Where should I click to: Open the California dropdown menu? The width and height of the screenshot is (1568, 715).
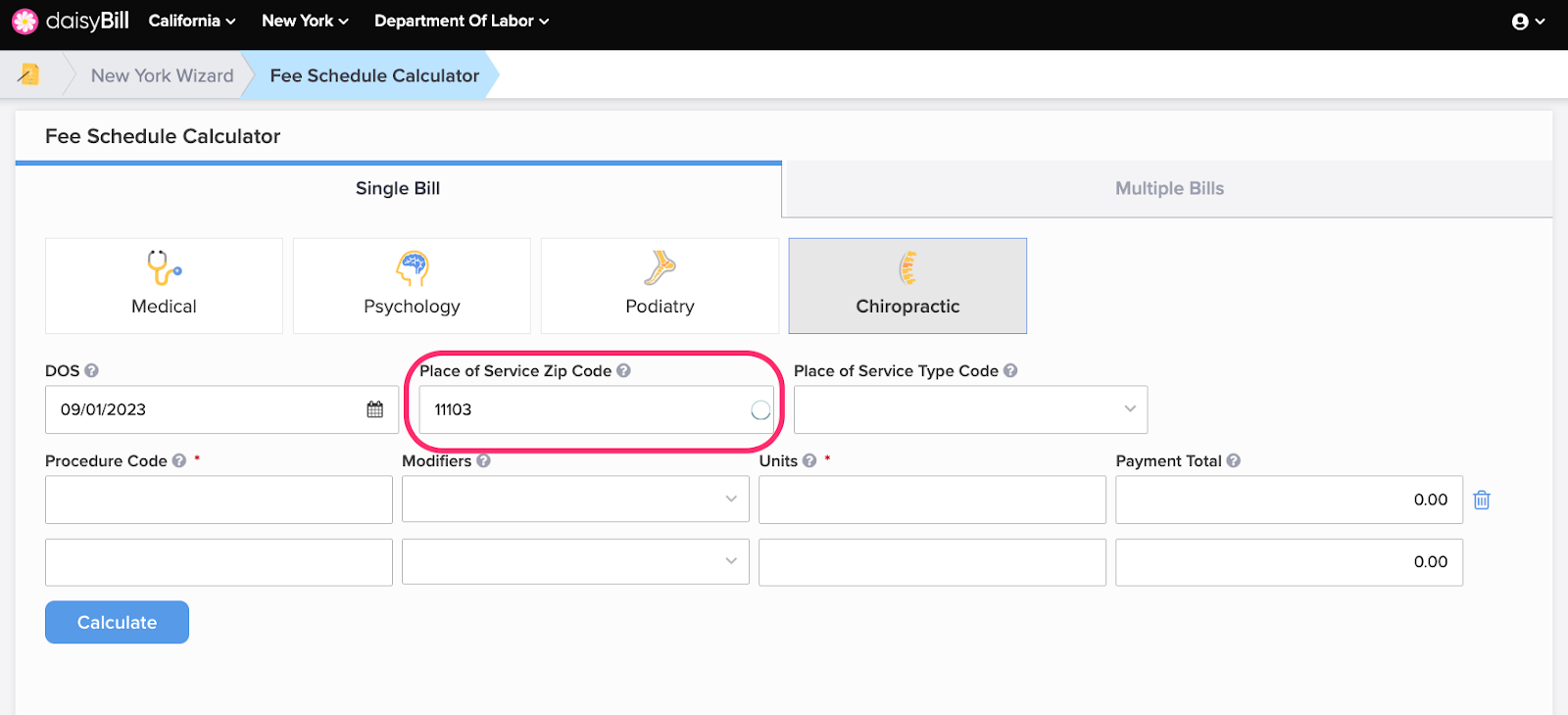pyautogui.click(x=192, y=21)
